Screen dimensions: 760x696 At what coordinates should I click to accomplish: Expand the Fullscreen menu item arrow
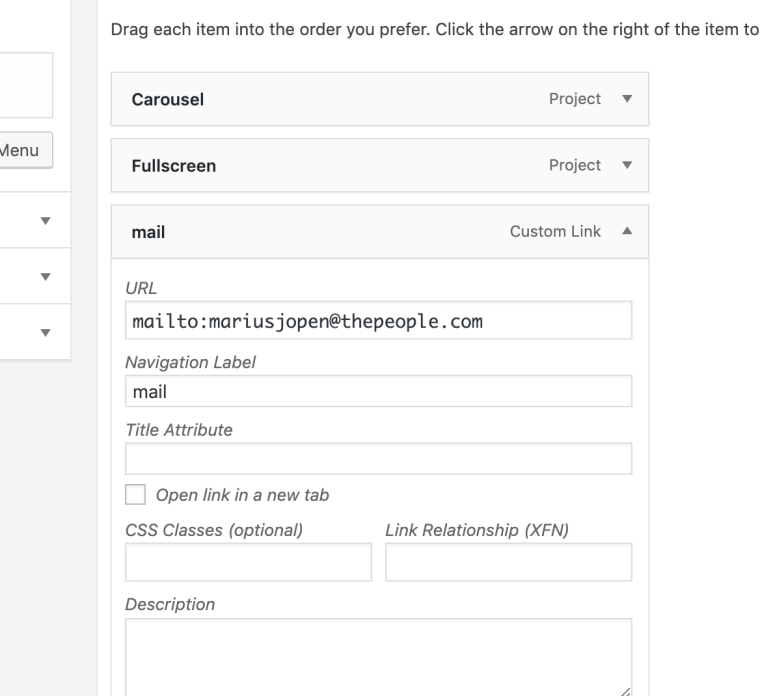[x=626, y=166]
